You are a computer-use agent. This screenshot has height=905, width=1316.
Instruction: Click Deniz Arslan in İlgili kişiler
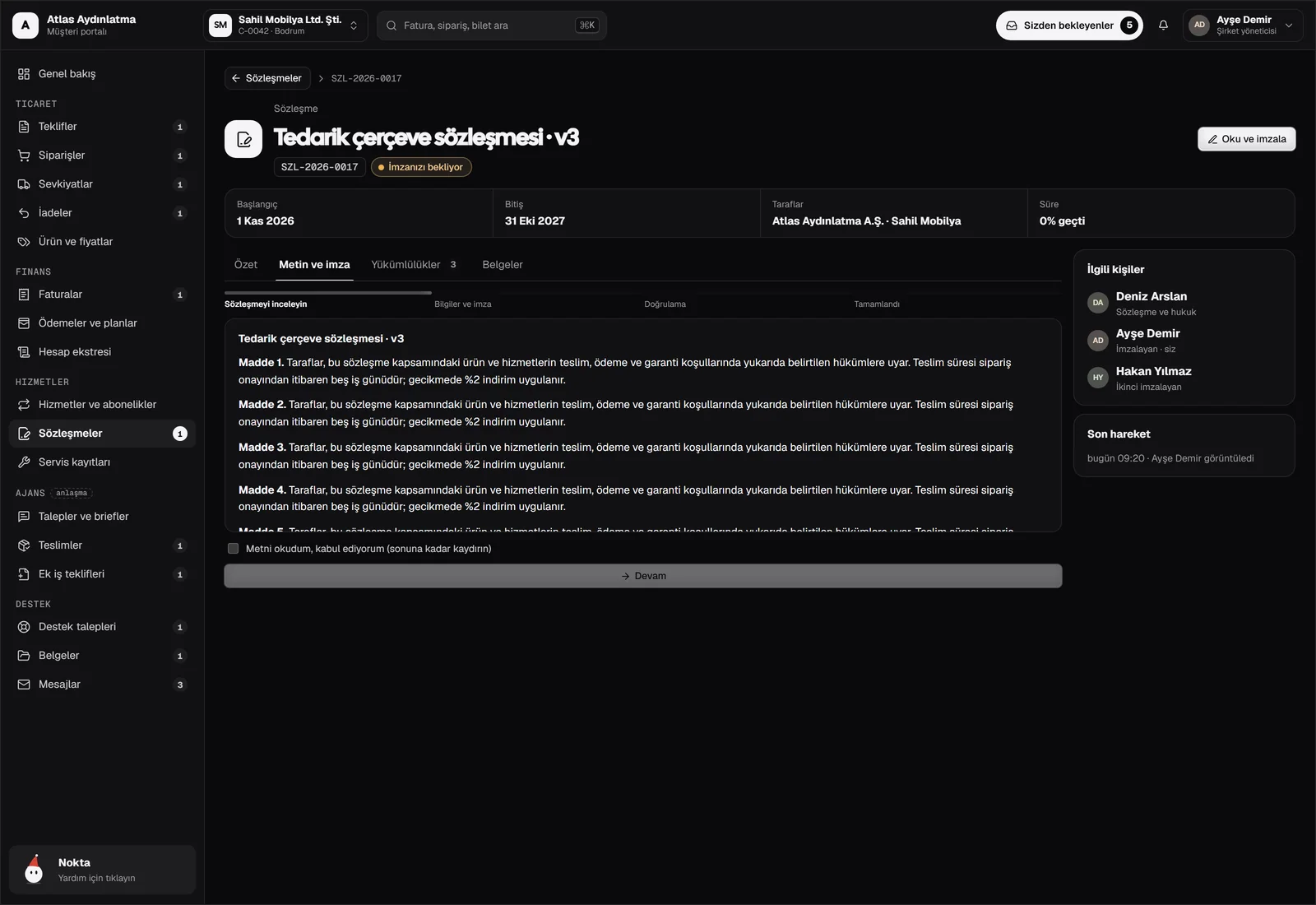tap(1184, 303)
